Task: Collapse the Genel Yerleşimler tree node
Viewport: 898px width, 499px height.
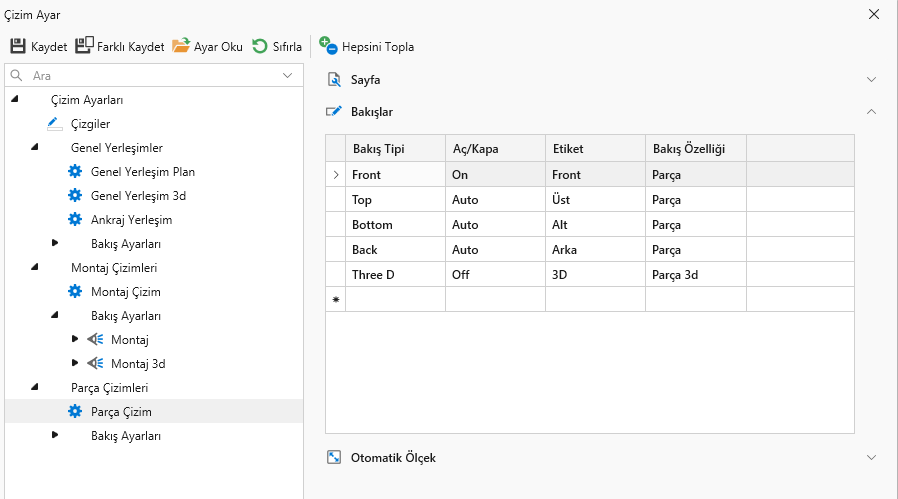Action: pyautogui.click(x=35, y=148)
